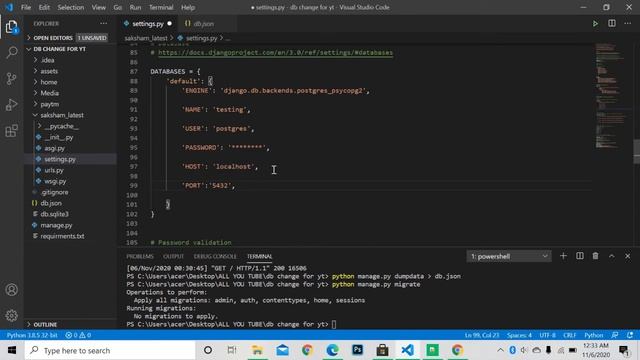The width and height of the screenshot is (640, 360).
Task: Open the Source Control view
Action: tap(11, 78)
